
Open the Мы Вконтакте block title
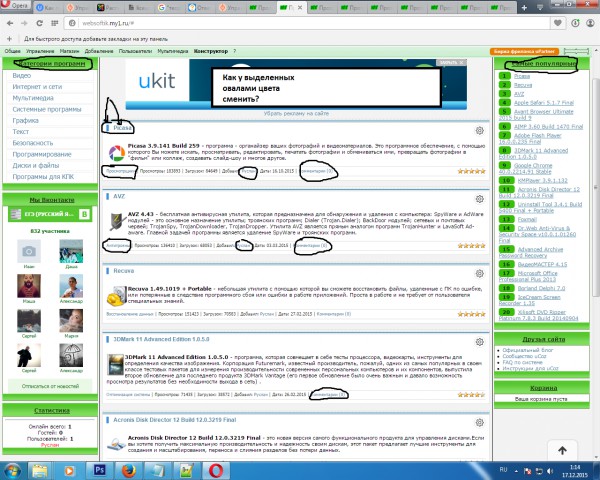52,200
